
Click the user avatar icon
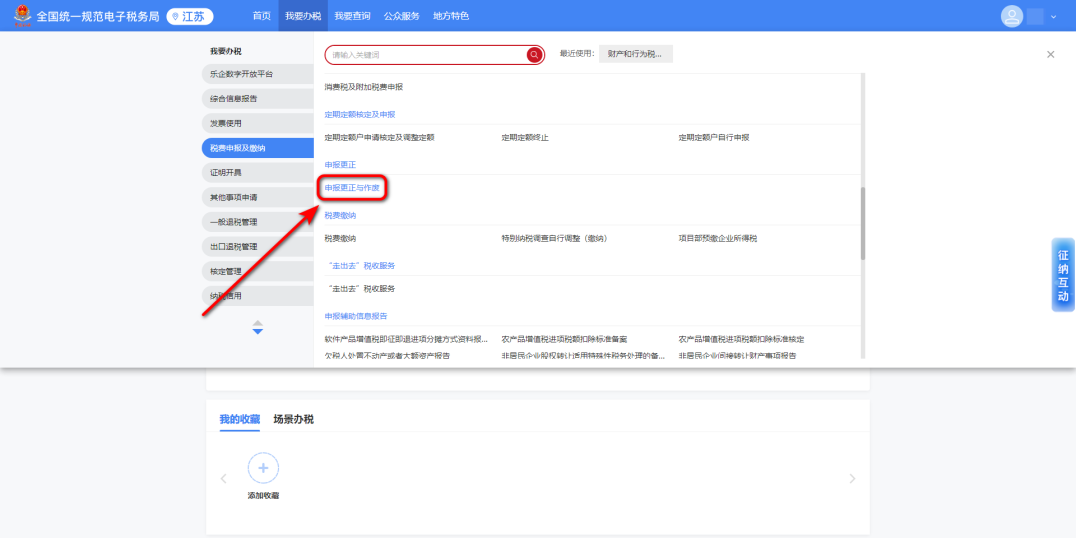(1012, 16)
